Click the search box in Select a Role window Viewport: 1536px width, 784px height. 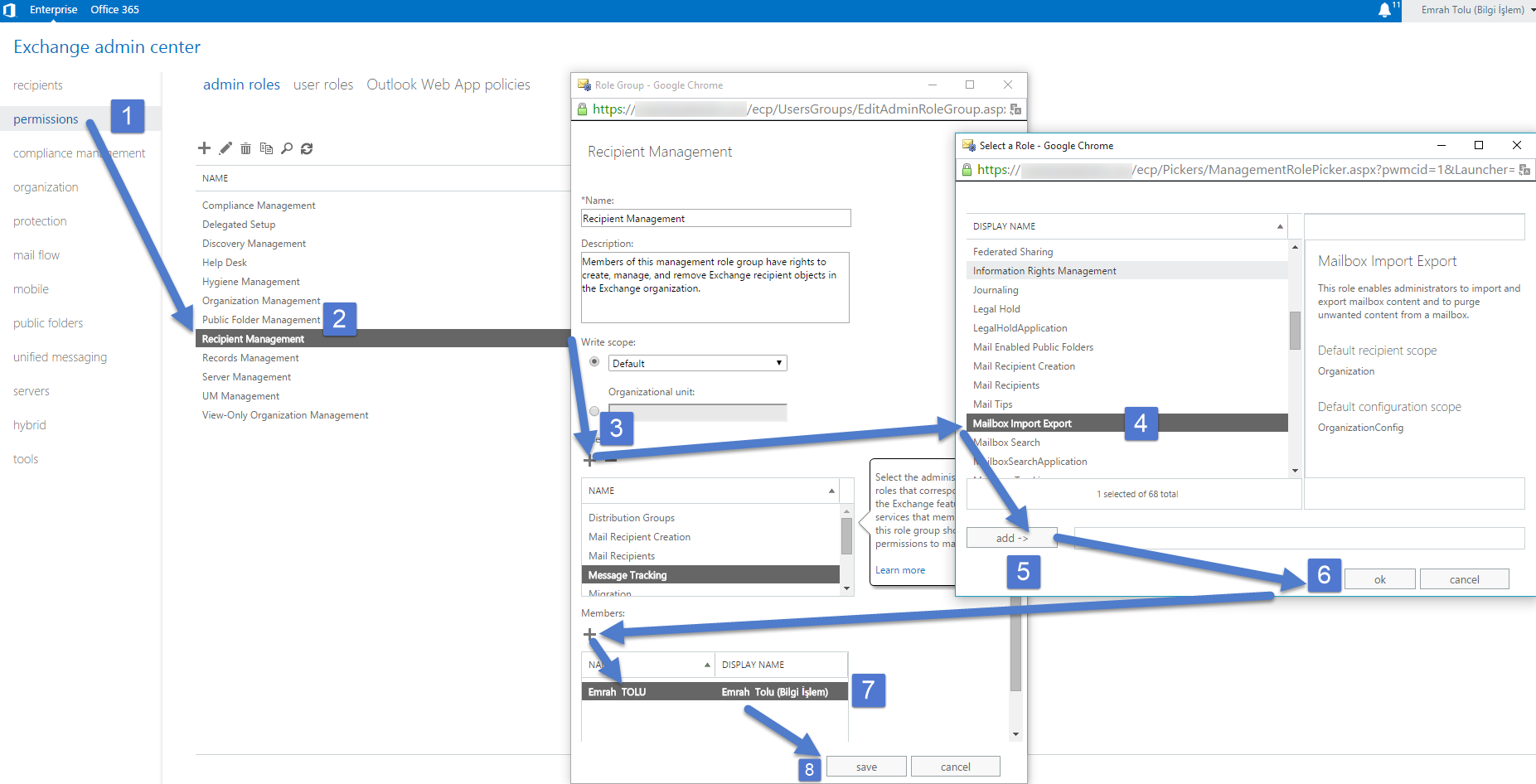coord(1414,227)
